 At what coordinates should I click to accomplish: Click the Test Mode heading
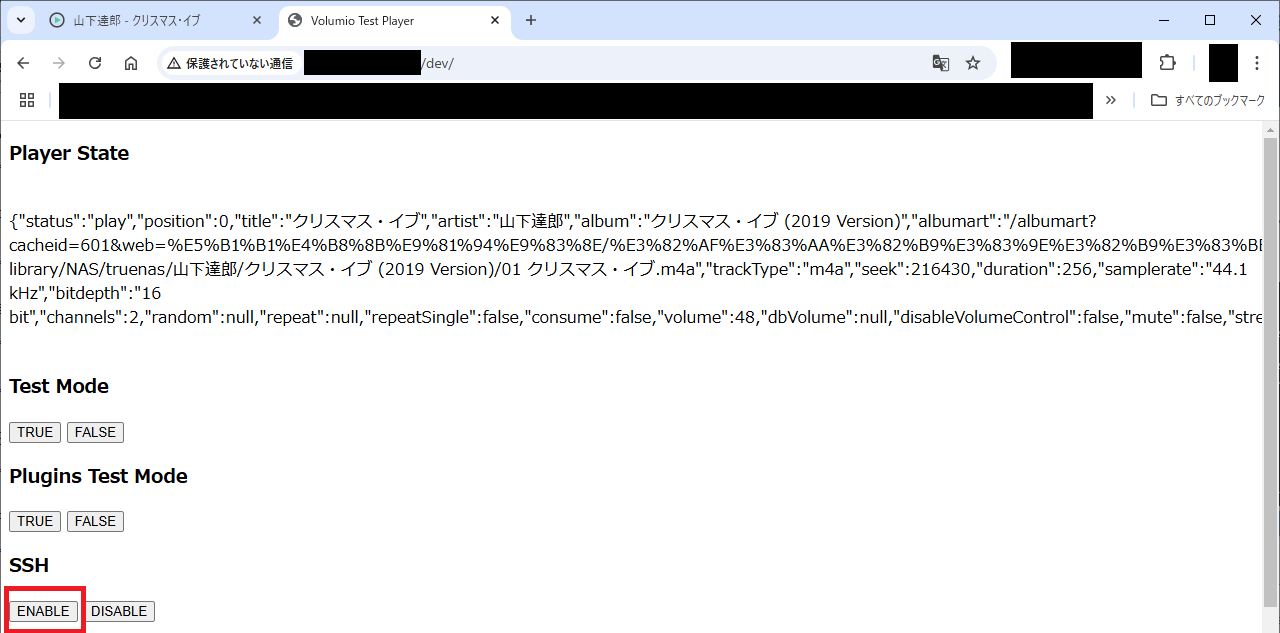(x=59, y=386)
